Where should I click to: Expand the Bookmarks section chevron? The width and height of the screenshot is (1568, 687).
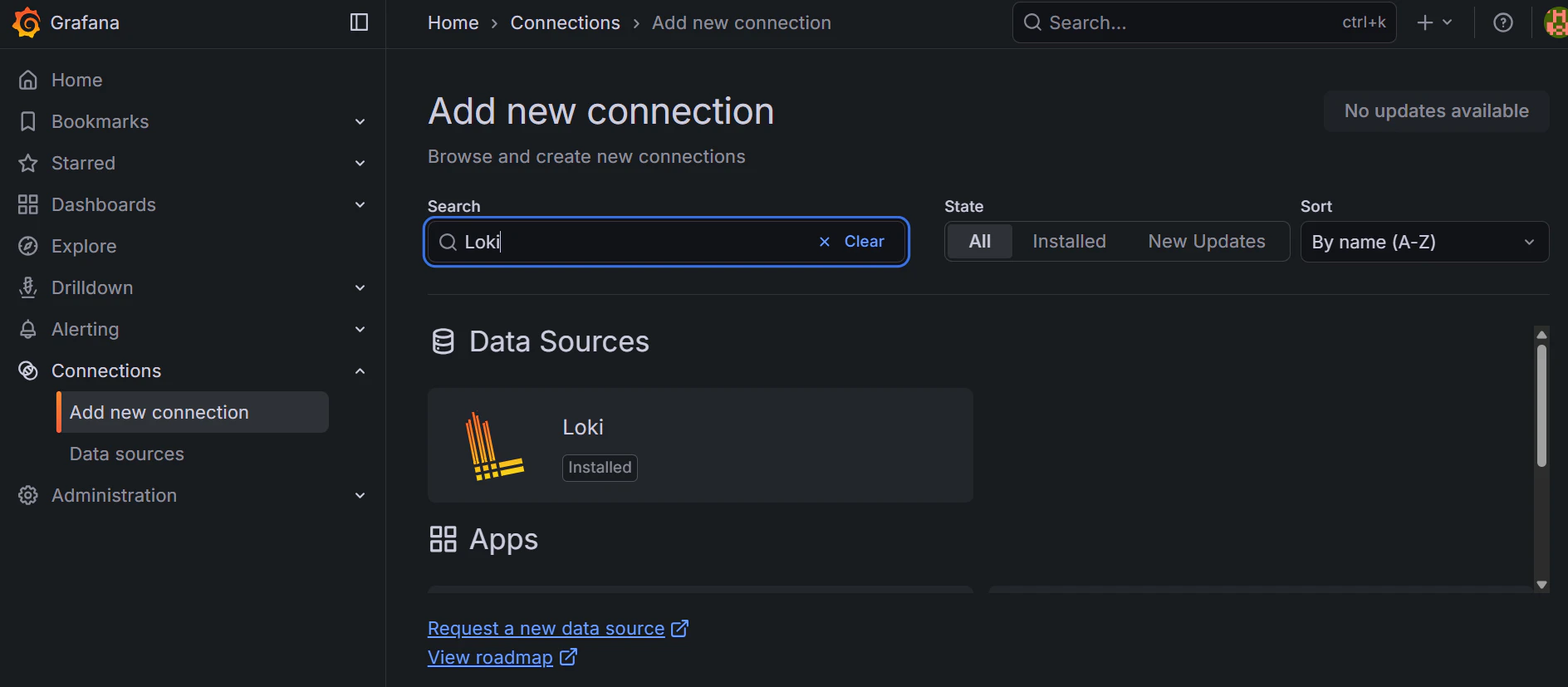coord(360,121)
